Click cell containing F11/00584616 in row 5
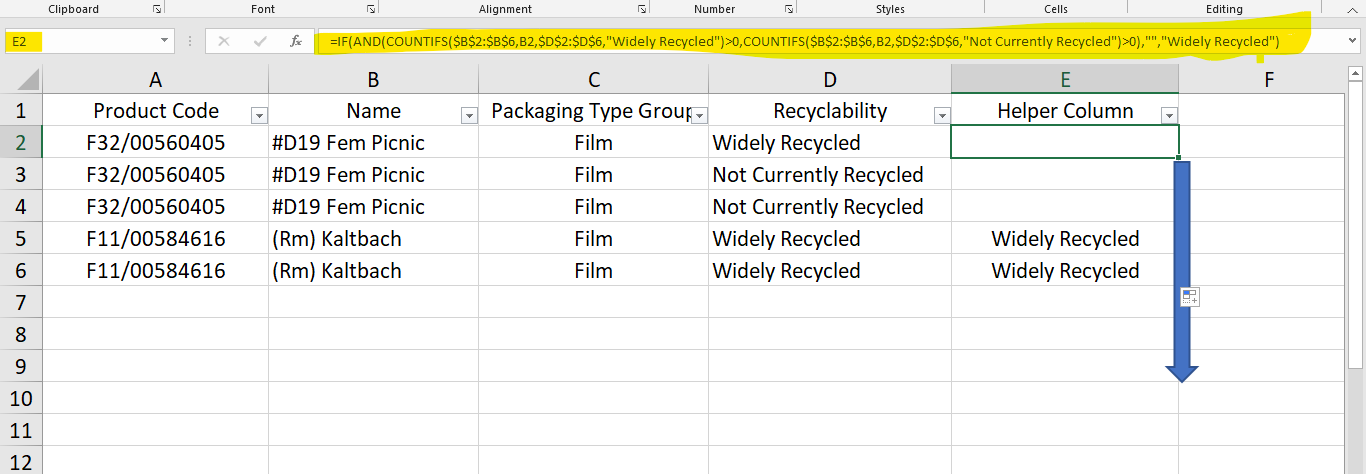 (156, 239)
